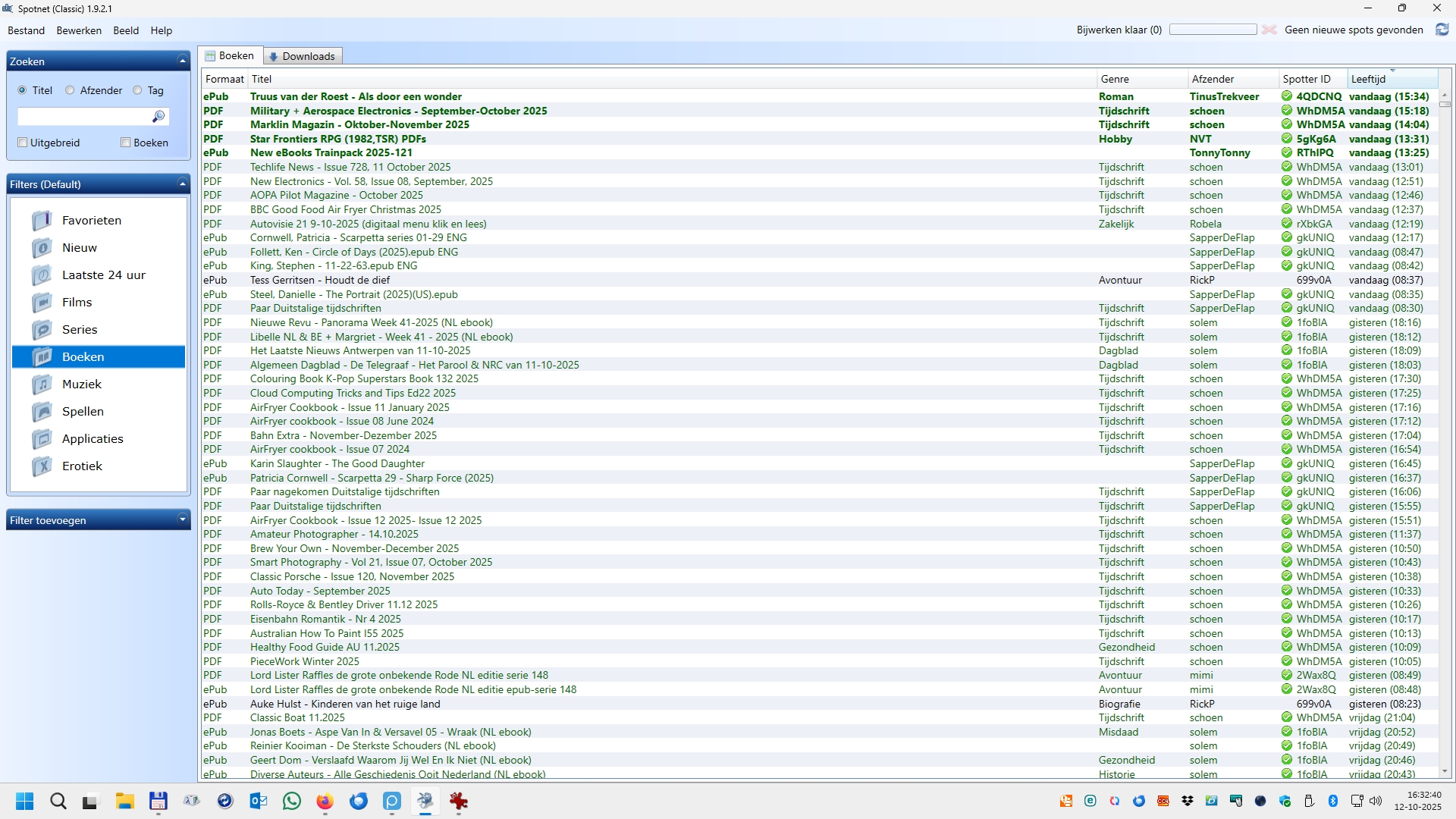Open the Bewerken menu

79,30
